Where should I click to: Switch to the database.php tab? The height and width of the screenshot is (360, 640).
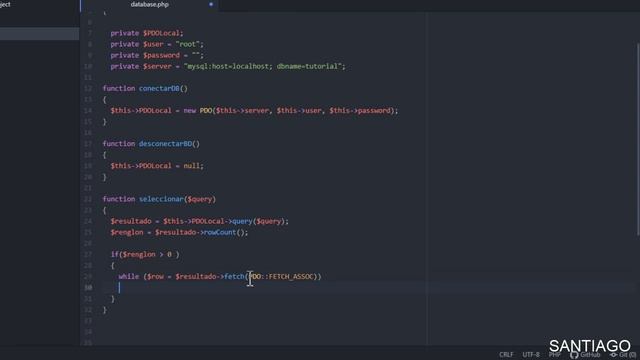149,4
